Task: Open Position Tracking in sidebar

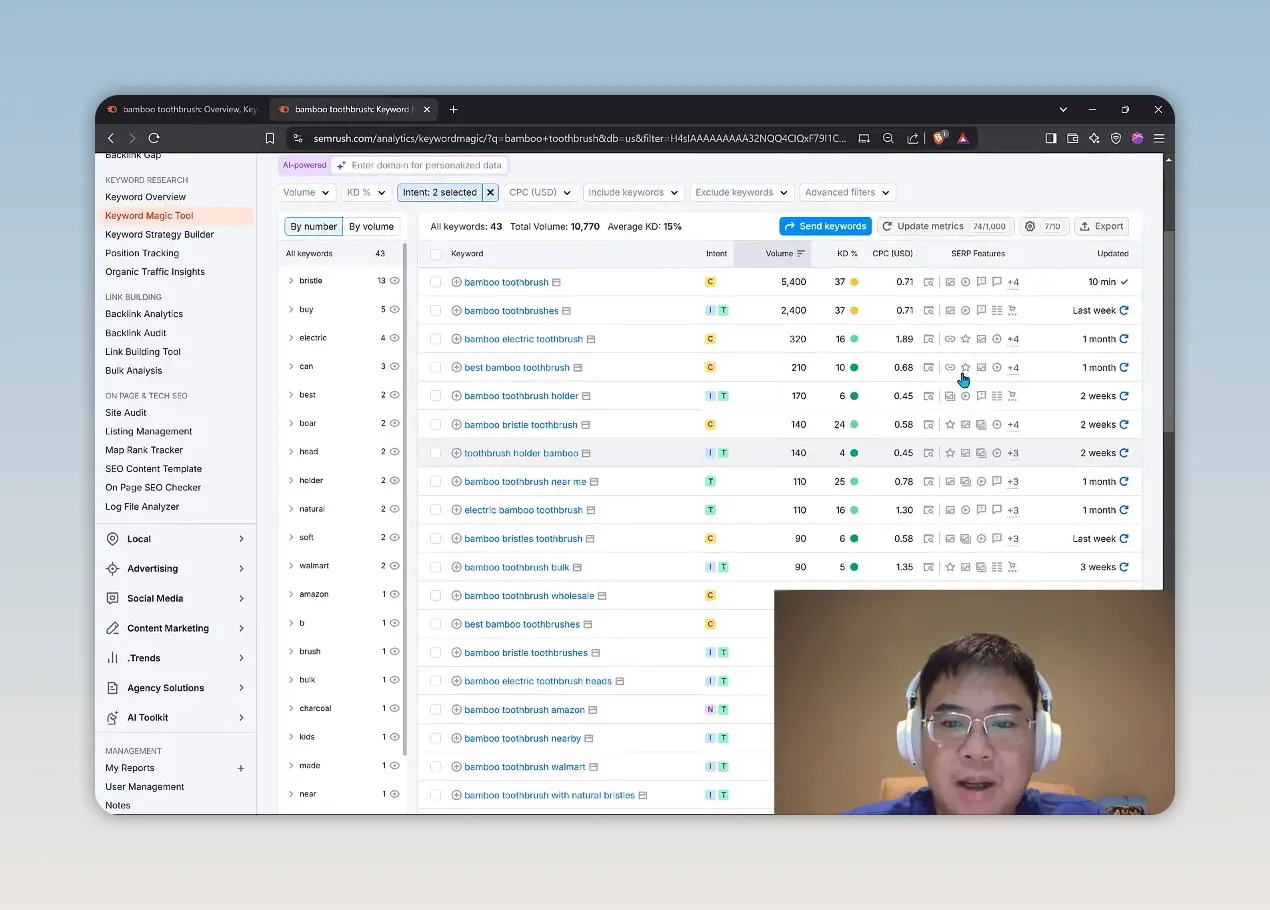Action: 142,253
